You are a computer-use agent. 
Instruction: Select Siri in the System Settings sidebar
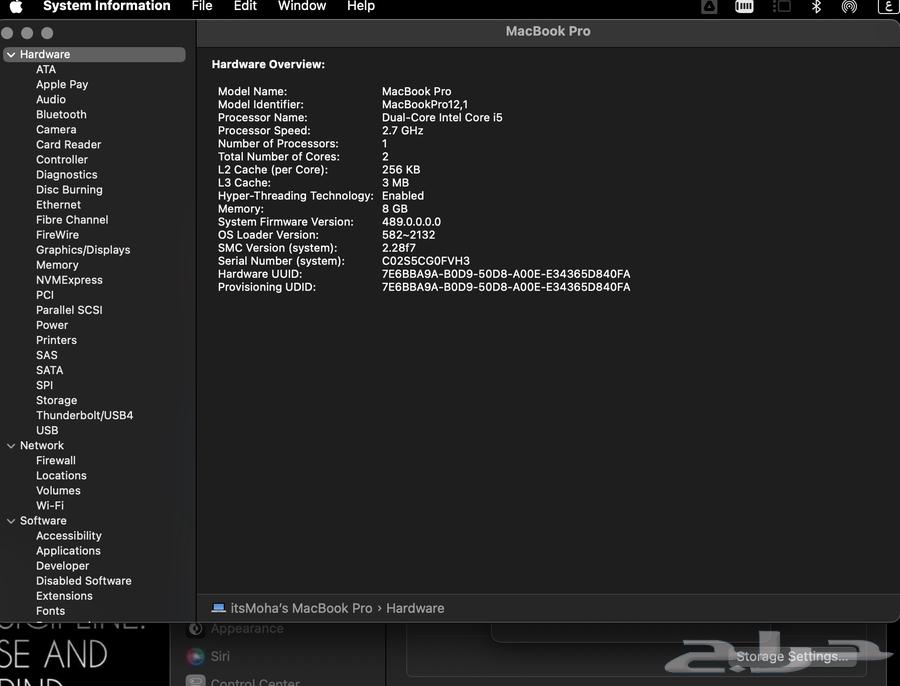(x=220, y=657)
